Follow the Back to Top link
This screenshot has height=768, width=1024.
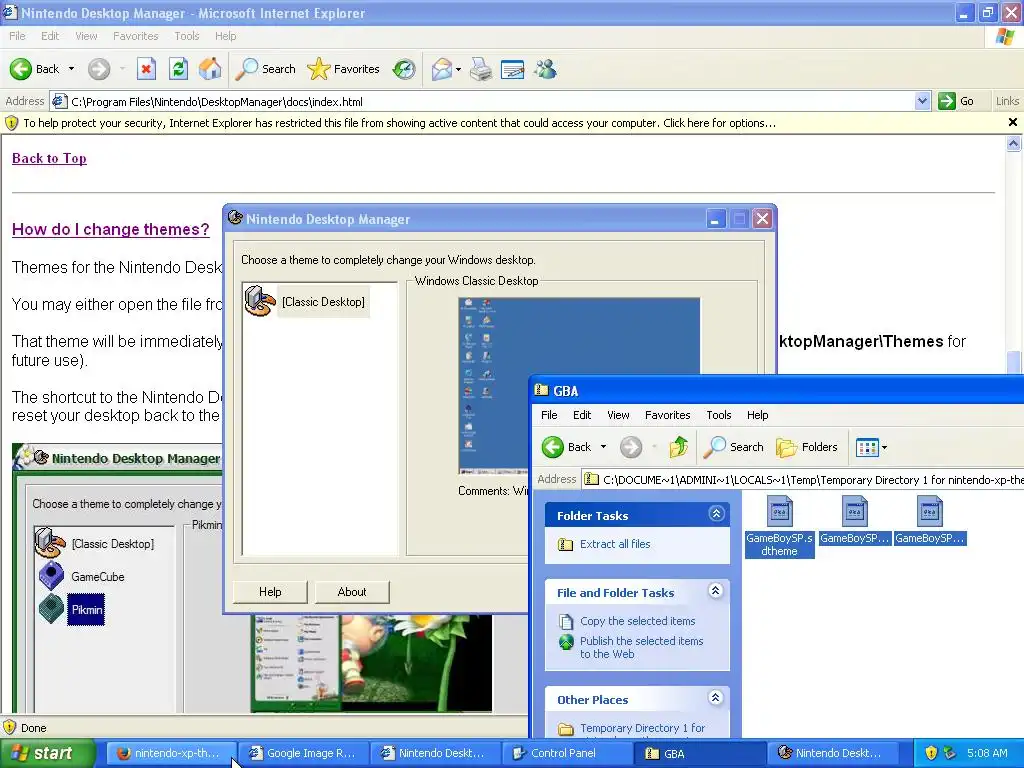point(49,158)
